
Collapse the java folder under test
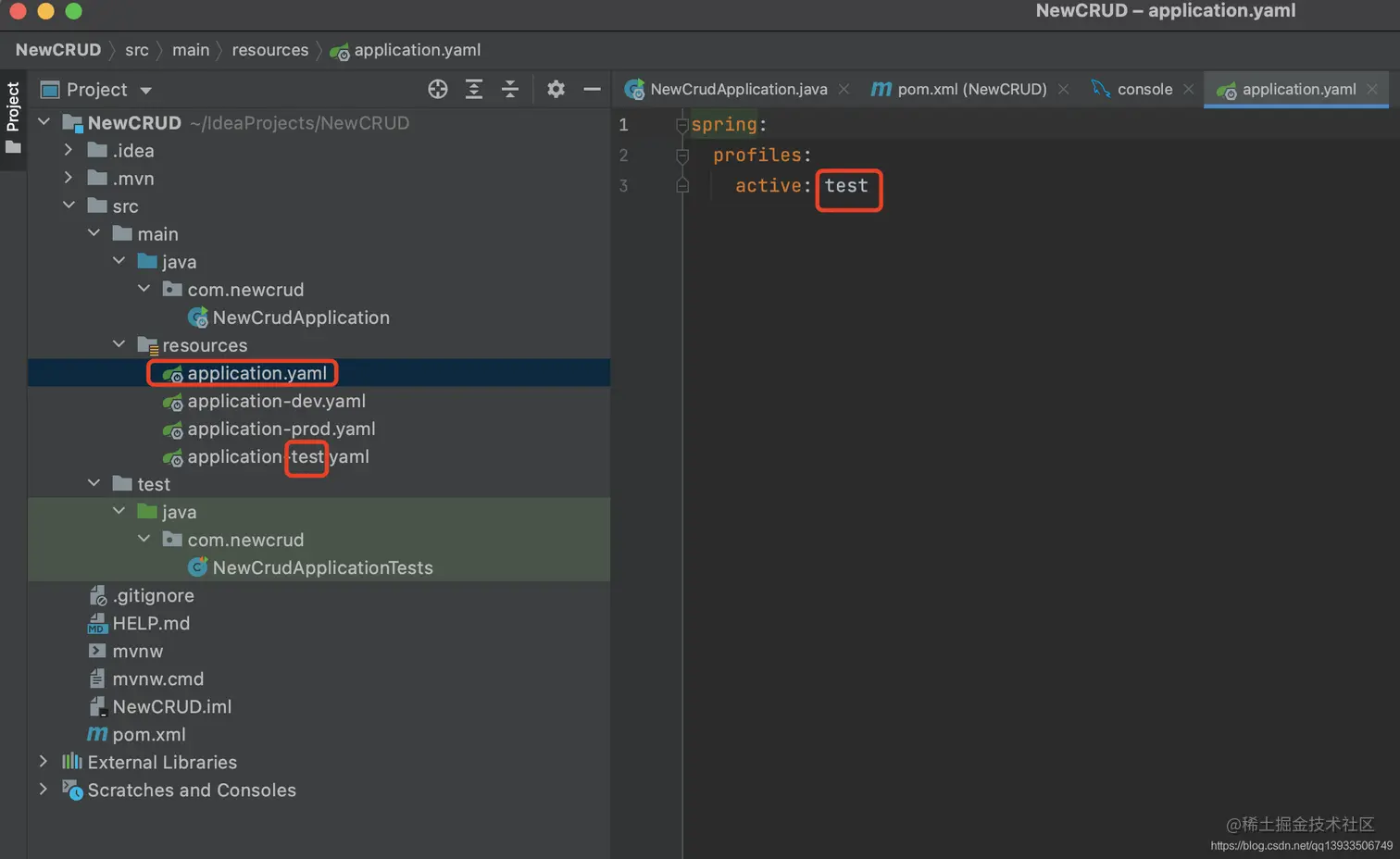pos(119,511)
